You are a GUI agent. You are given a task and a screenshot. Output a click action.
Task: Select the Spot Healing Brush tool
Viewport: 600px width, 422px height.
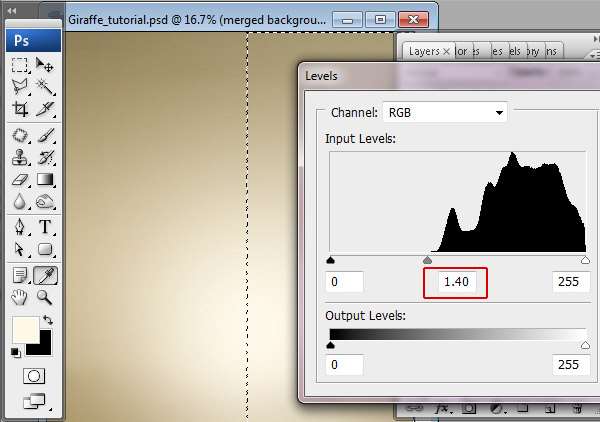click(20, 135)
